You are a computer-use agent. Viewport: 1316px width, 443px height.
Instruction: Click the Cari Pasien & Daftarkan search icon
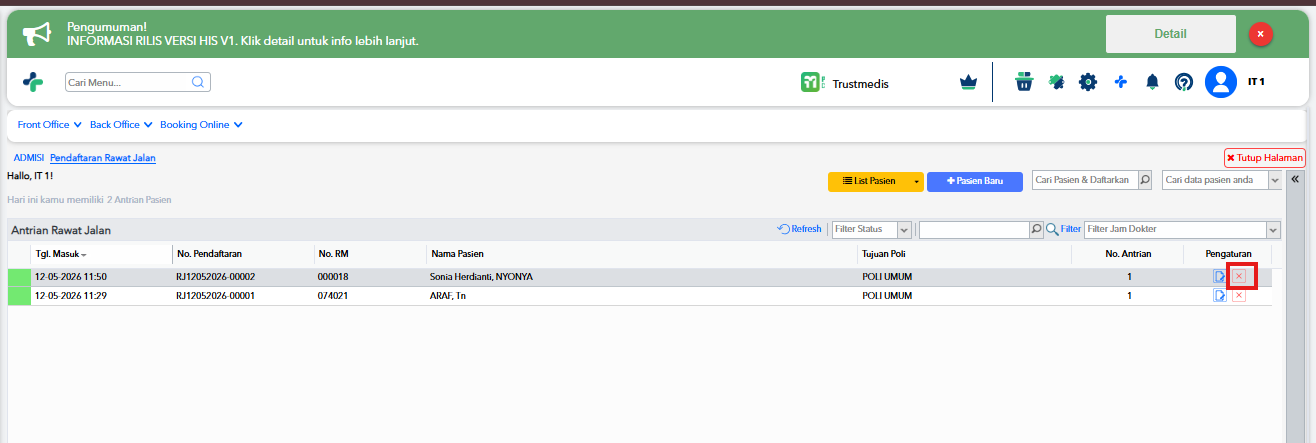click(1146, 180)
